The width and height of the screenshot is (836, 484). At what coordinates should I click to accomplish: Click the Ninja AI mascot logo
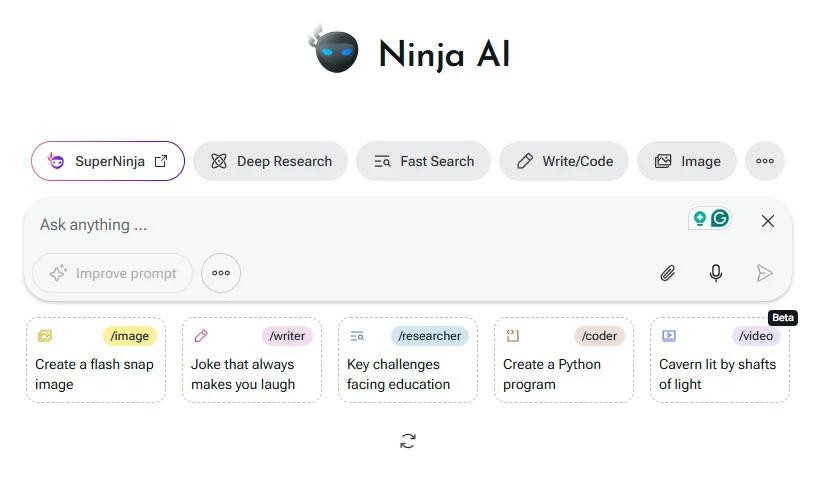click(x=334, y=50)
